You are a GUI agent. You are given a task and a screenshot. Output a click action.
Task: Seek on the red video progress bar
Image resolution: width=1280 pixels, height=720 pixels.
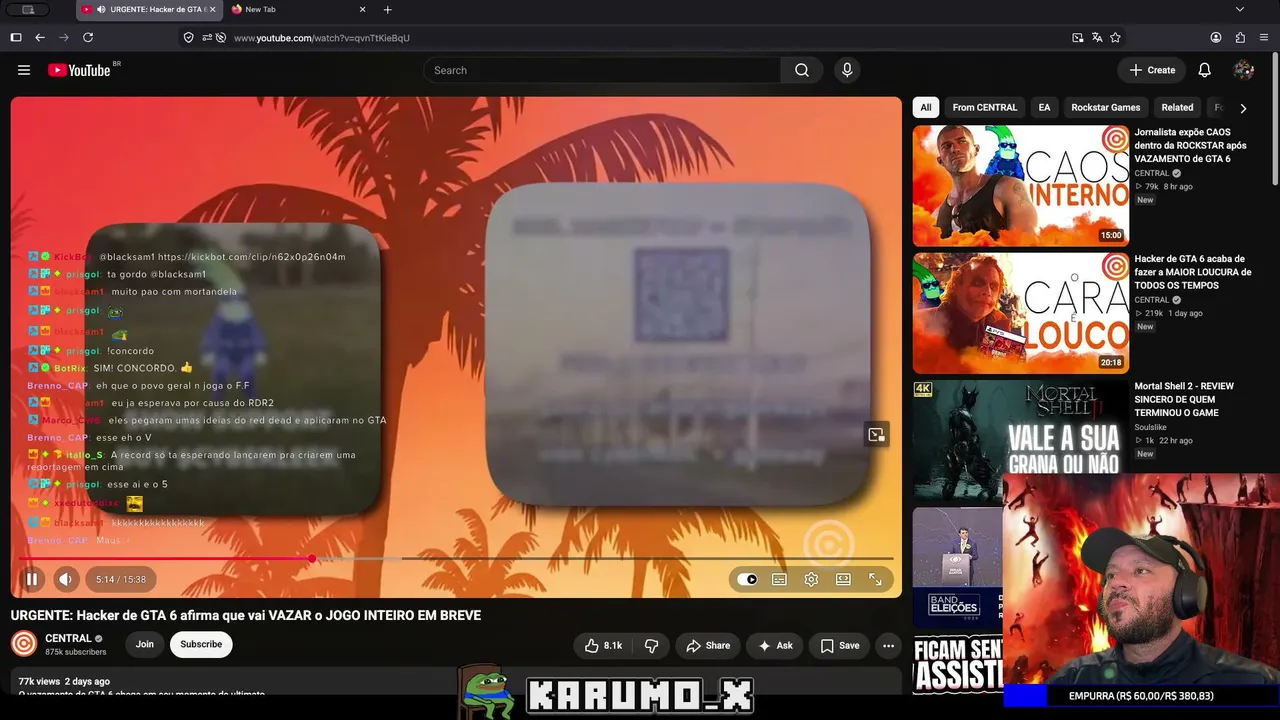(x=456, y=559)
